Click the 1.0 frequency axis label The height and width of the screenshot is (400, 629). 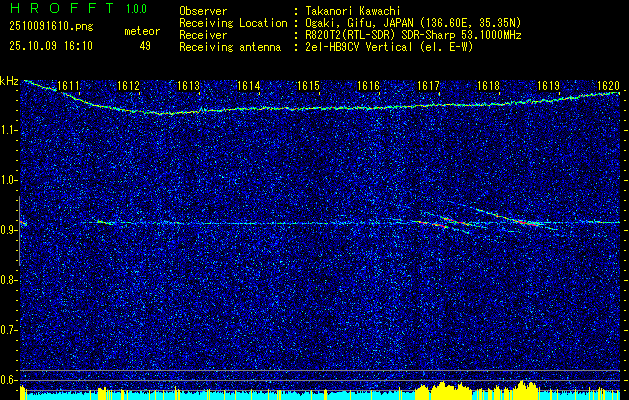click(8, 181)
